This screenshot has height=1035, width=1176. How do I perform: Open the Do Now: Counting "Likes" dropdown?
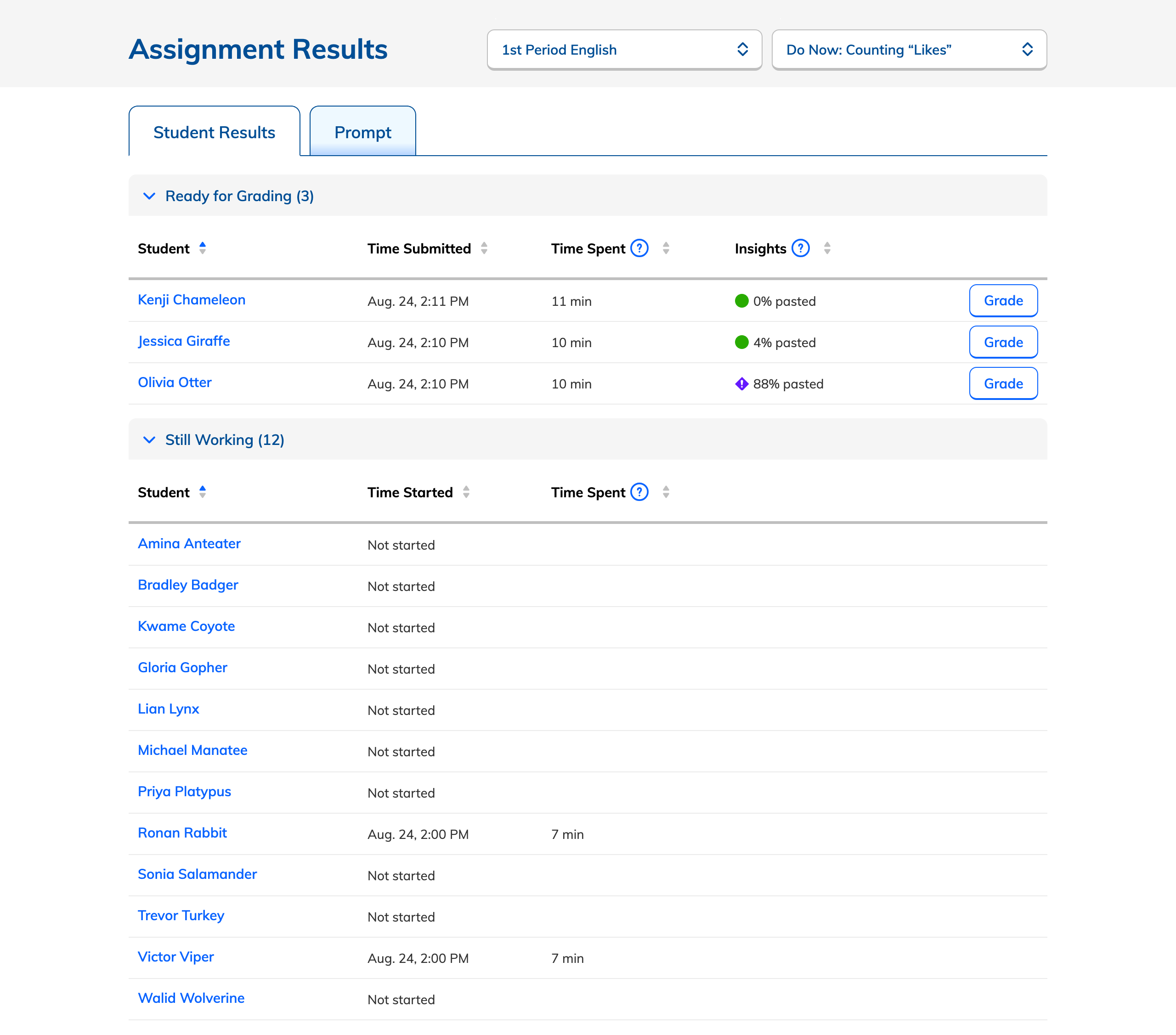point(909,50)
